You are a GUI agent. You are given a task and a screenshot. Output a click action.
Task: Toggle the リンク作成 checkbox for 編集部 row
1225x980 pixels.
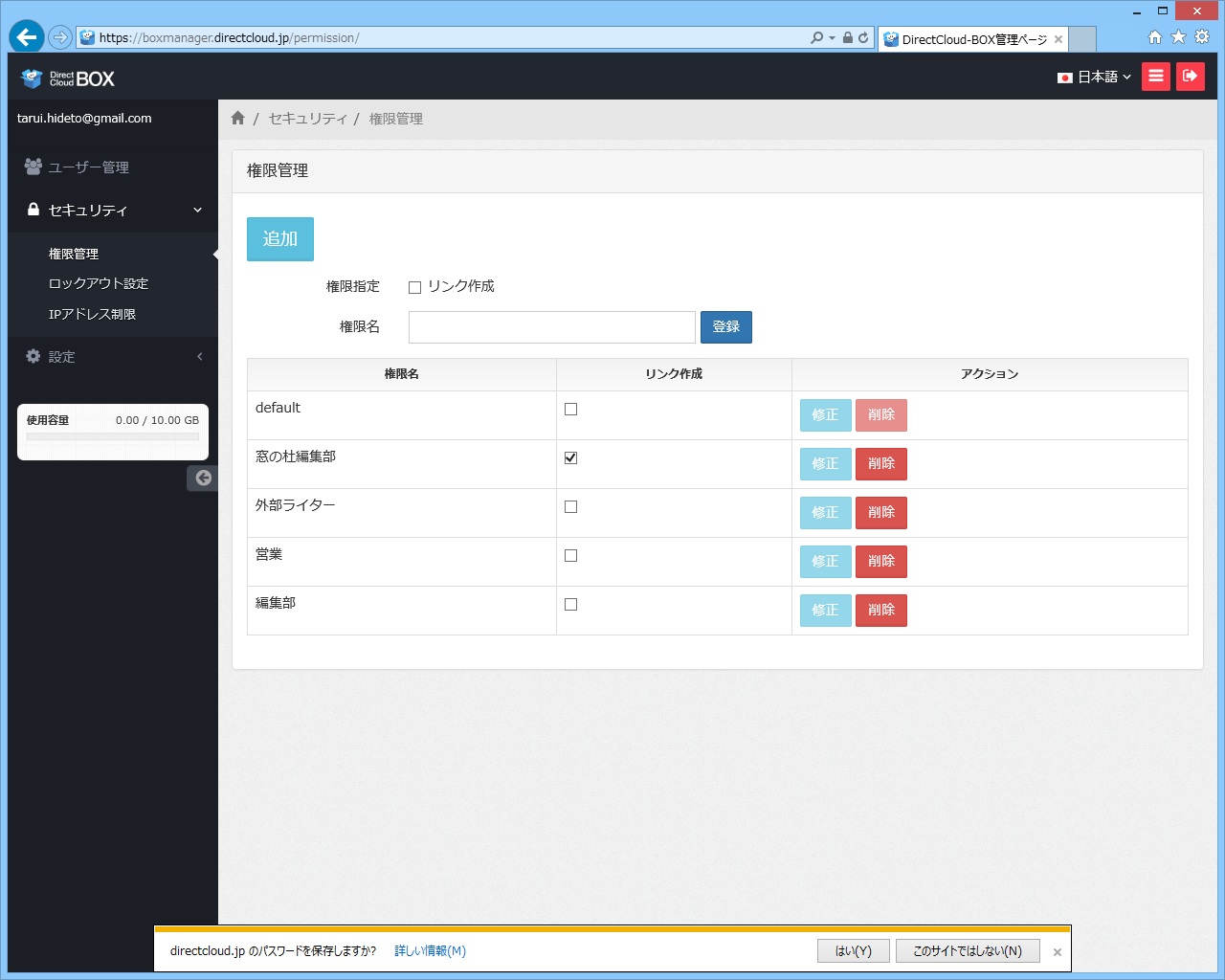tap(571, 605)
